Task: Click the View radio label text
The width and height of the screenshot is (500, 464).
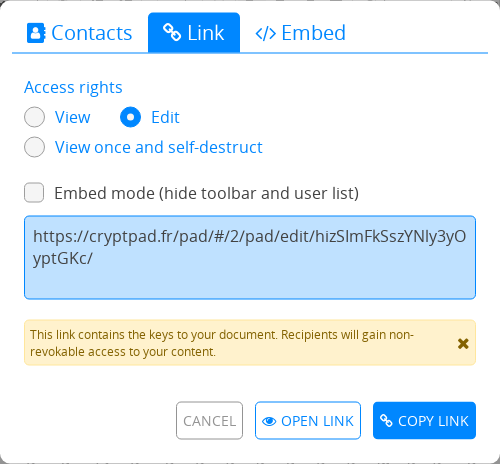Action: coord(73,117)
